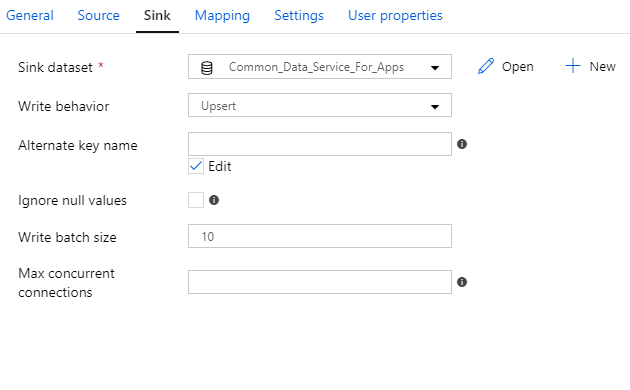Click the pencil icon next to Open
The image size is (630, 390).
[486, 66]
